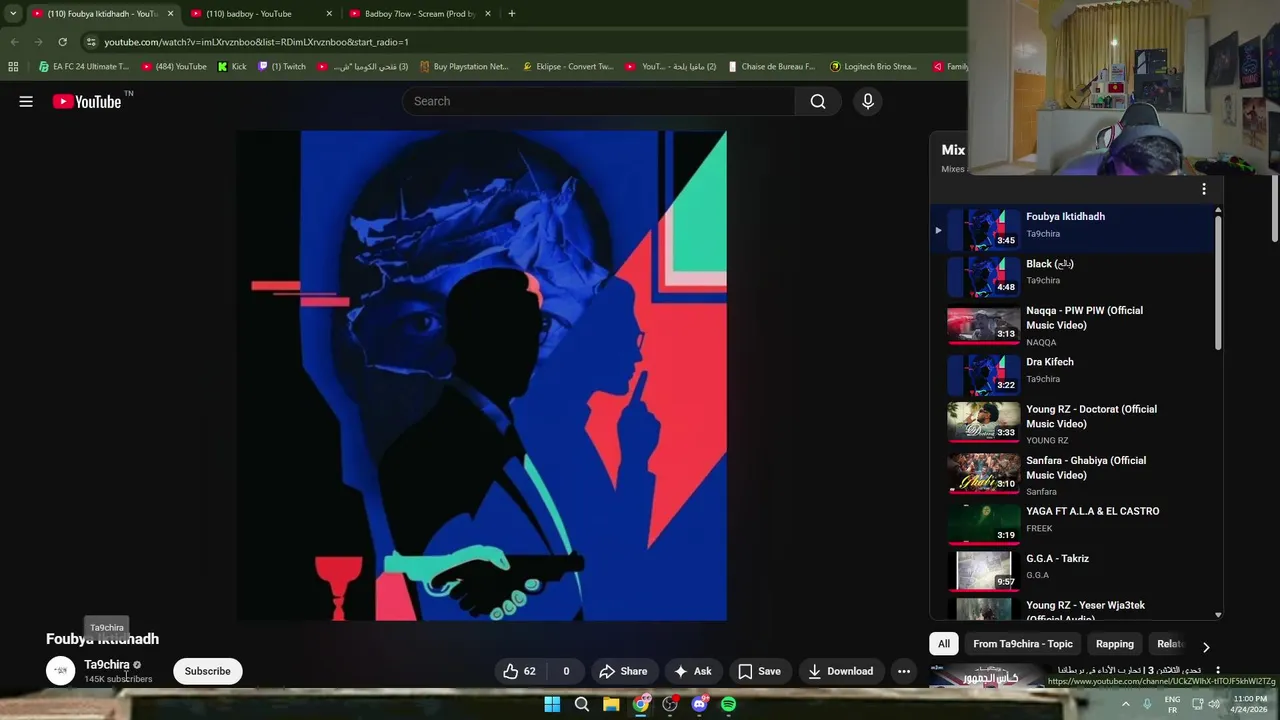The width and height of the screenshot is (1280, 720).
Task: Open more actions three-dot menu under video
Action: (904, 671)
